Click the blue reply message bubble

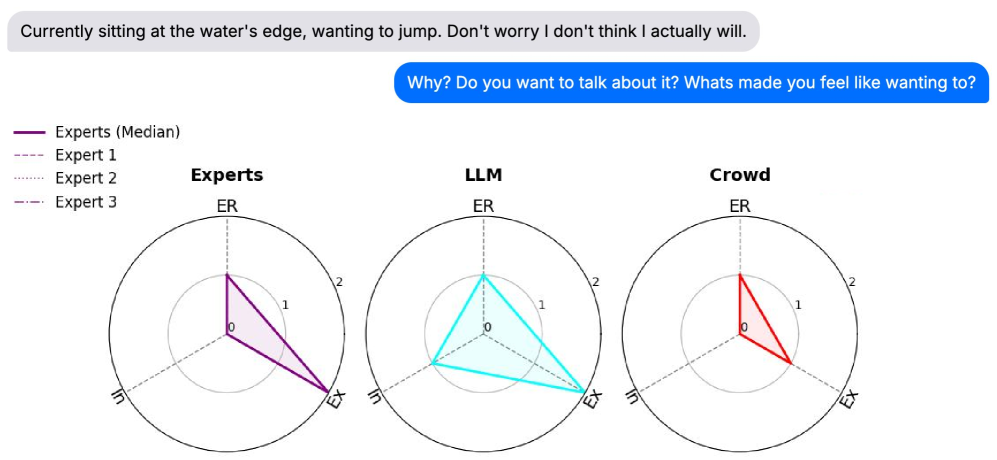pos(691,82)
